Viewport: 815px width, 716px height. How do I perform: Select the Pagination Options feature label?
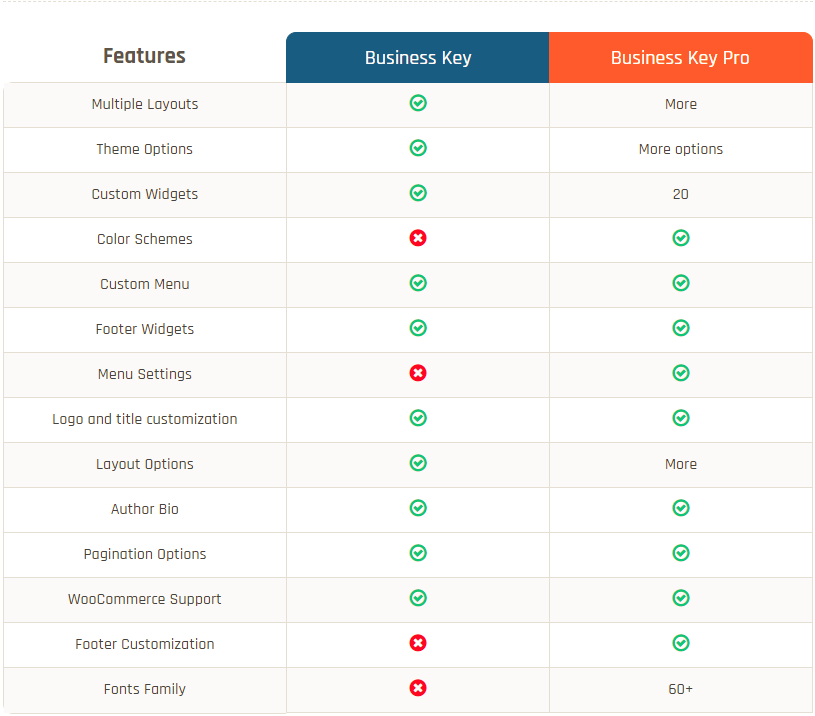click(x=144, y=554)
